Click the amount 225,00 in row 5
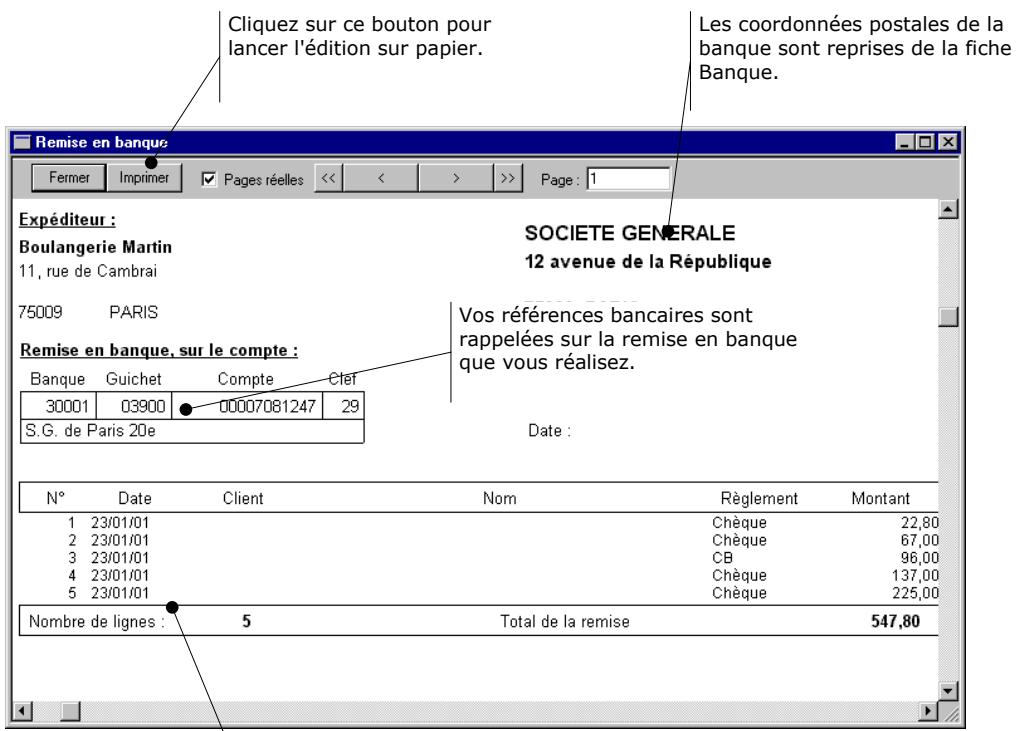The height and width of the screenshot is (731, 1017). (915, 592)
